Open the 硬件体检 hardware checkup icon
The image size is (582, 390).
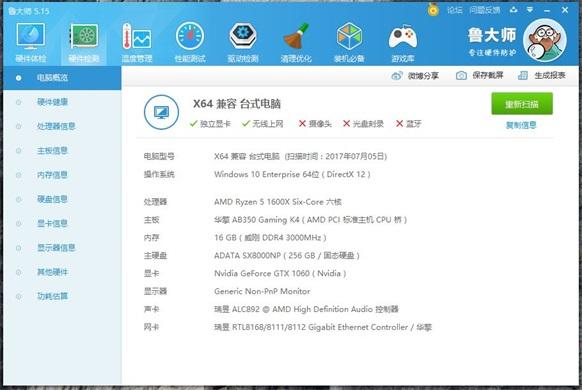30,42
